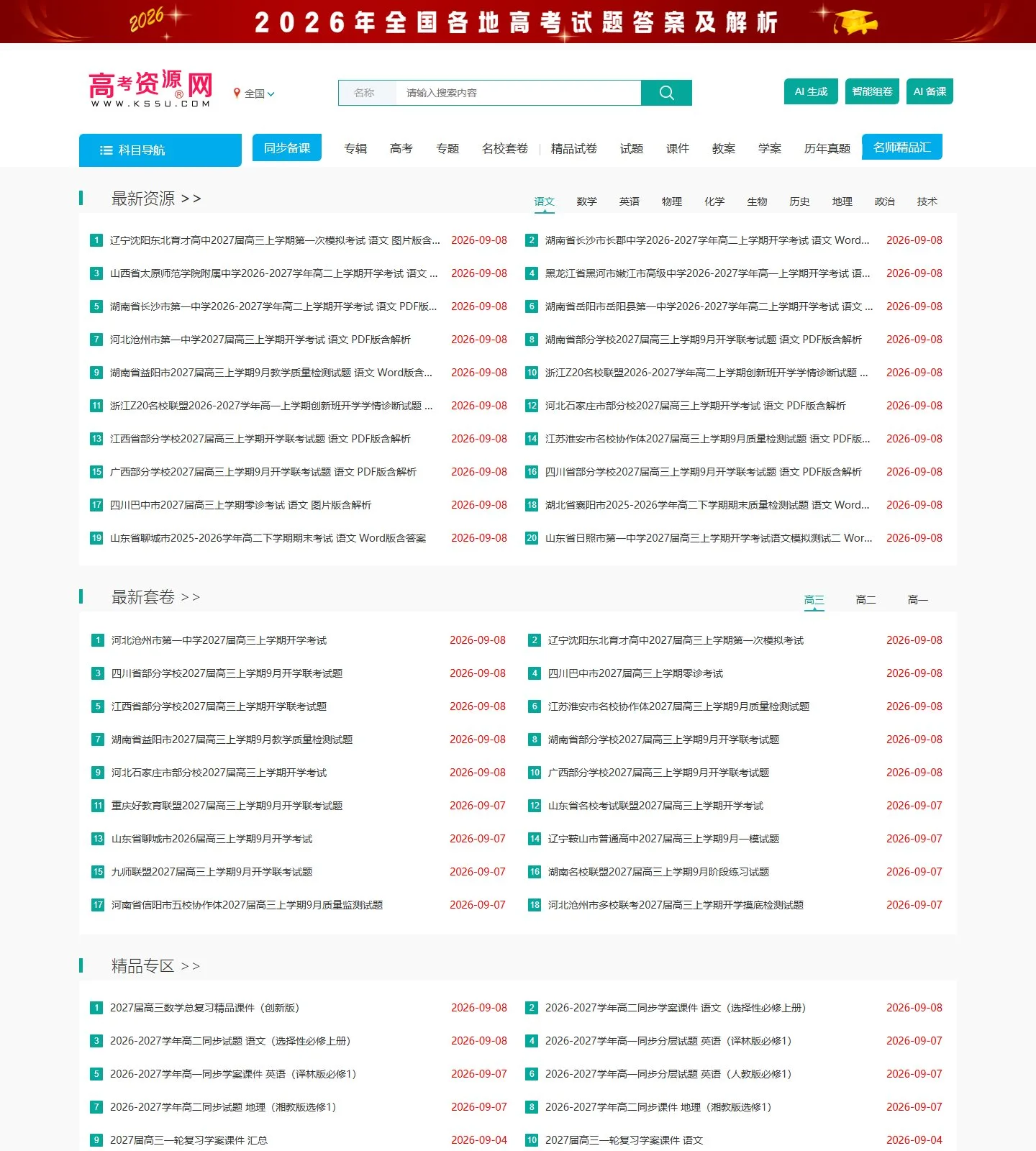The image size is (1036, 1151).
Task: Expand the 科目导航 menu
Action: click(x=160, y=150)
